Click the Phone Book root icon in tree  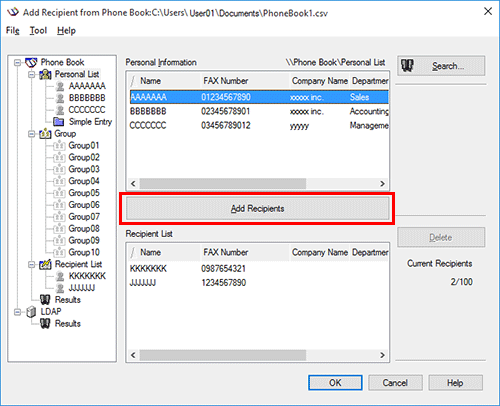(x=31, y=62)
